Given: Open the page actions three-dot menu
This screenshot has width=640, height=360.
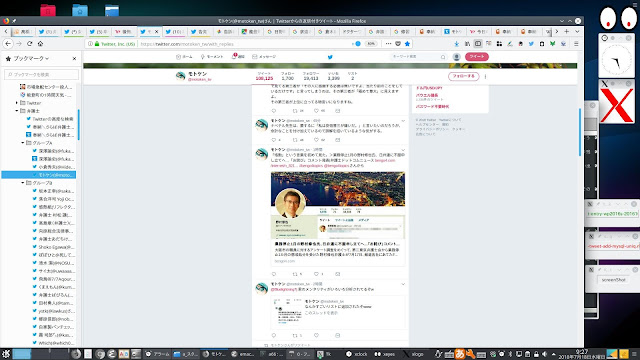Looking at the screenshot, I should [x=388, y=44].
